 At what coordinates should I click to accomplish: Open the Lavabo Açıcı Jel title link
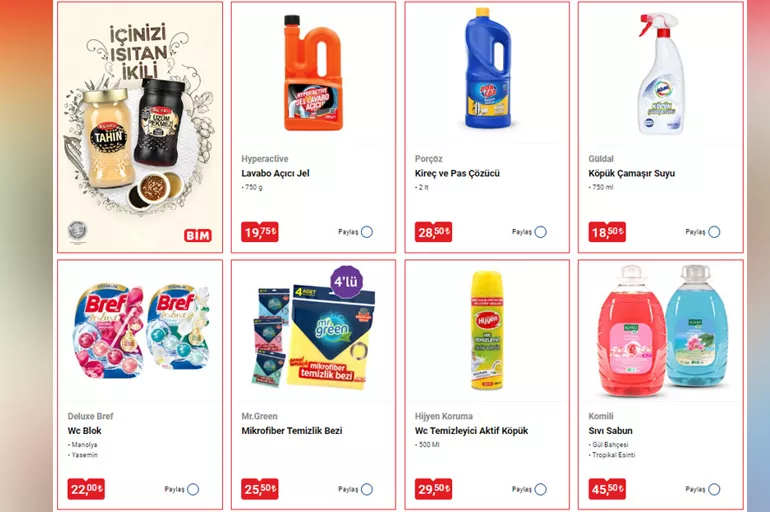pos(275,173)
